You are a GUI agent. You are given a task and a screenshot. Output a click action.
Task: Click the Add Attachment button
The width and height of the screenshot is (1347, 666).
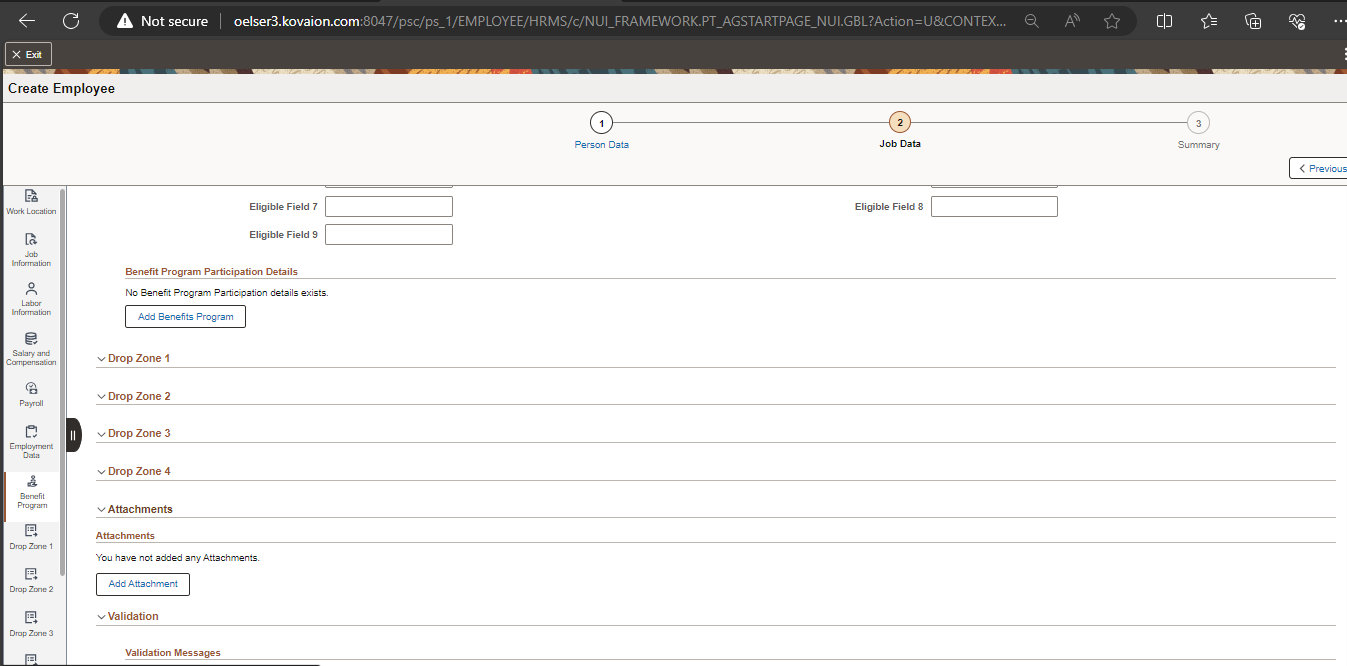pos(142,584)
